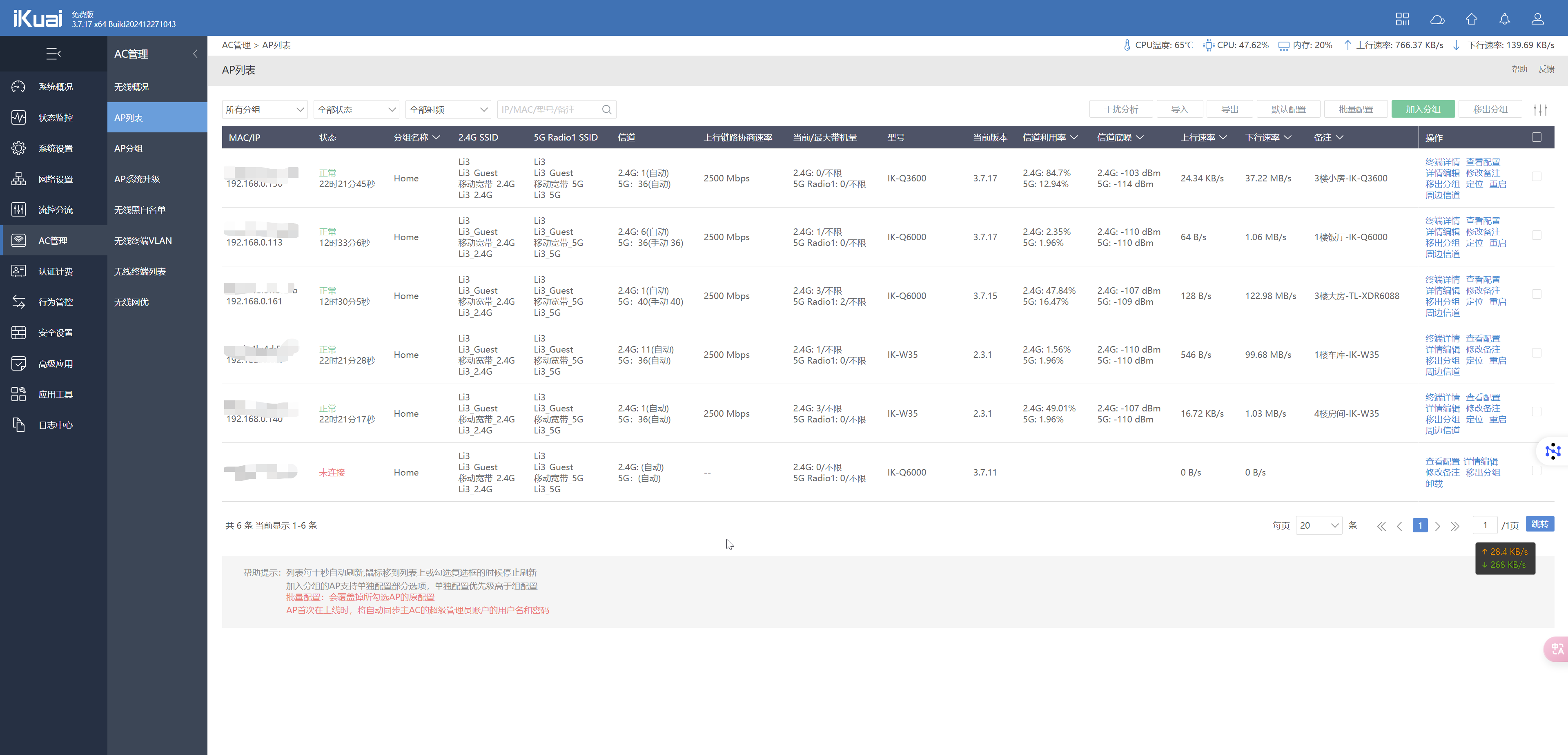Screen dimensions: 1568x755
Task: Open the apps grid icon
Action: [x=1403, y=19]
